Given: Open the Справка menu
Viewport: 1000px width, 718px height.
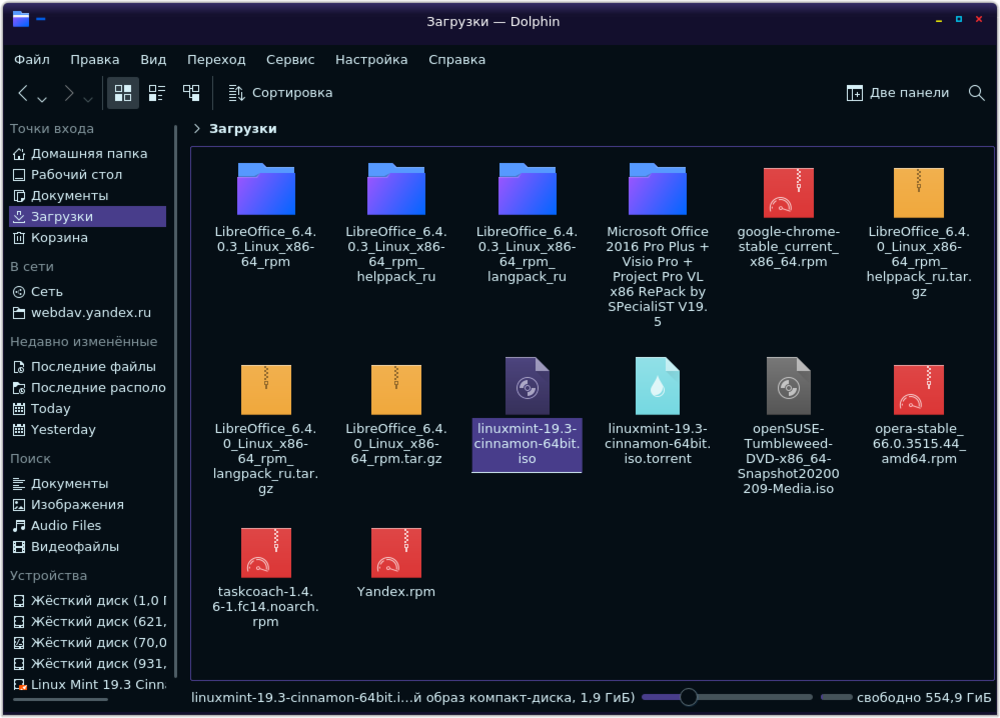Looking at the screenshot, I should coord(457,59).
